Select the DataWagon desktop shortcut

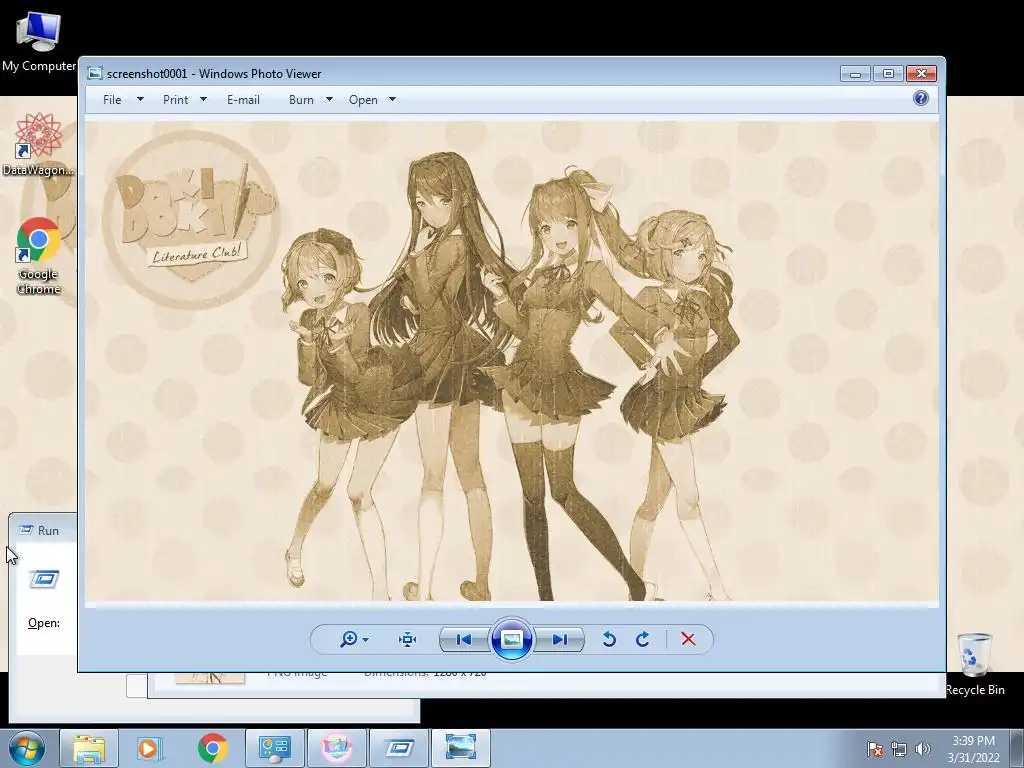[39, 144]
